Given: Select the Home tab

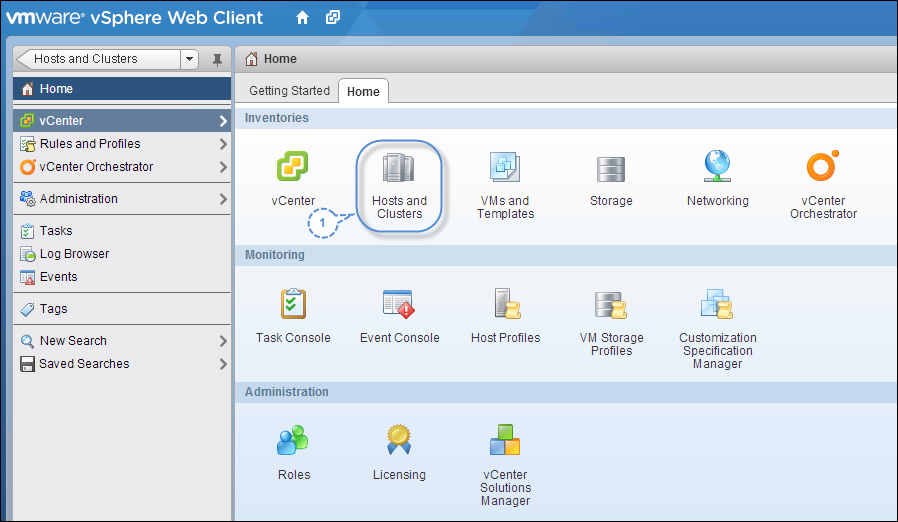Looking at the screenshot, I should [x=363, y=92].
